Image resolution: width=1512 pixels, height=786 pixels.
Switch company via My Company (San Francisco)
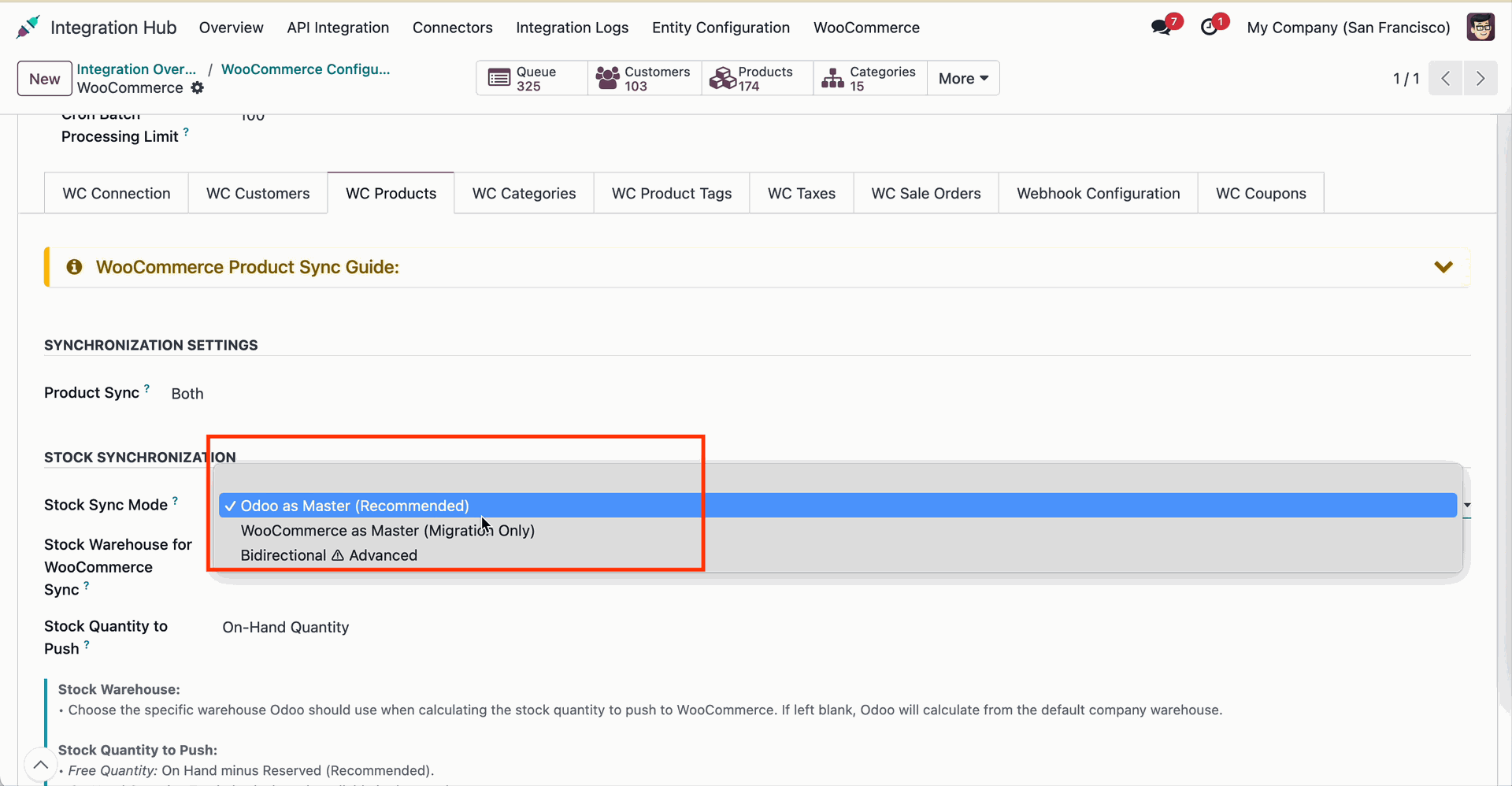[1348, 28]
